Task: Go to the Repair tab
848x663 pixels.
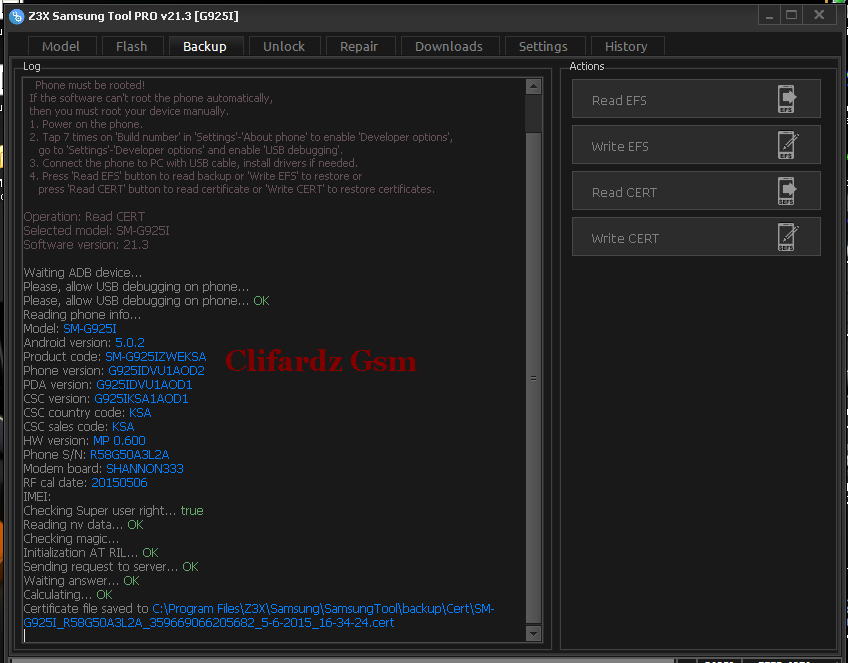Action: 359,46
